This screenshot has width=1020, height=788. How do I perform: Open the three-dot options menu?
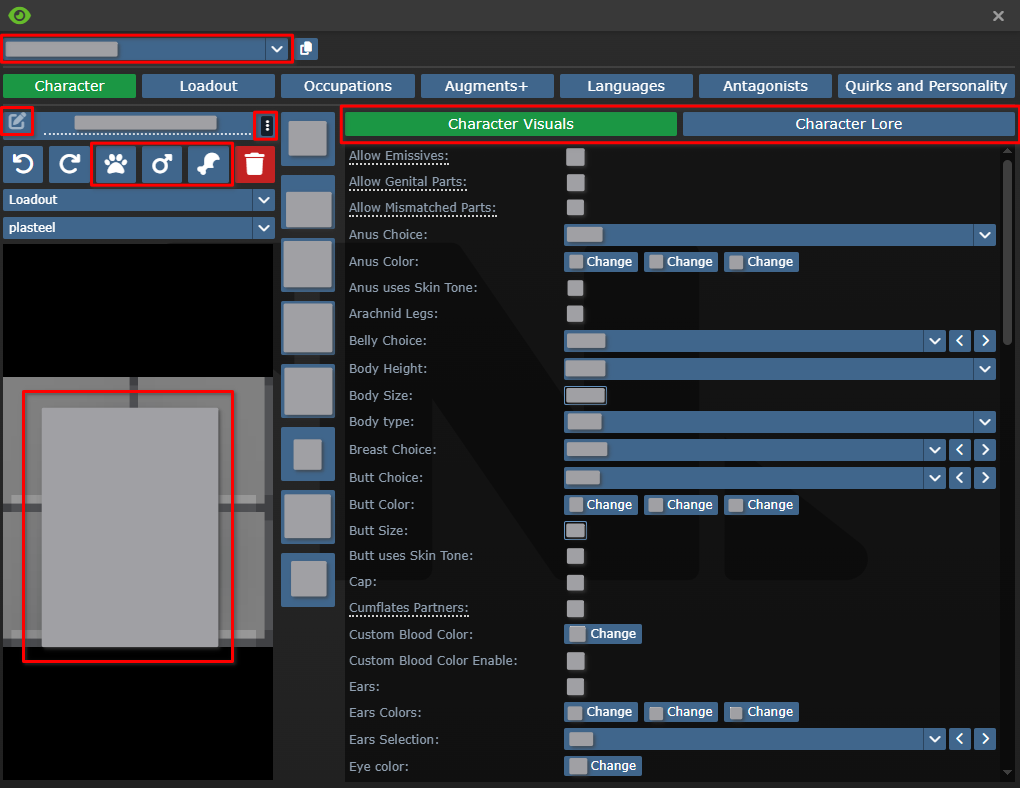(x=266, y=125)
